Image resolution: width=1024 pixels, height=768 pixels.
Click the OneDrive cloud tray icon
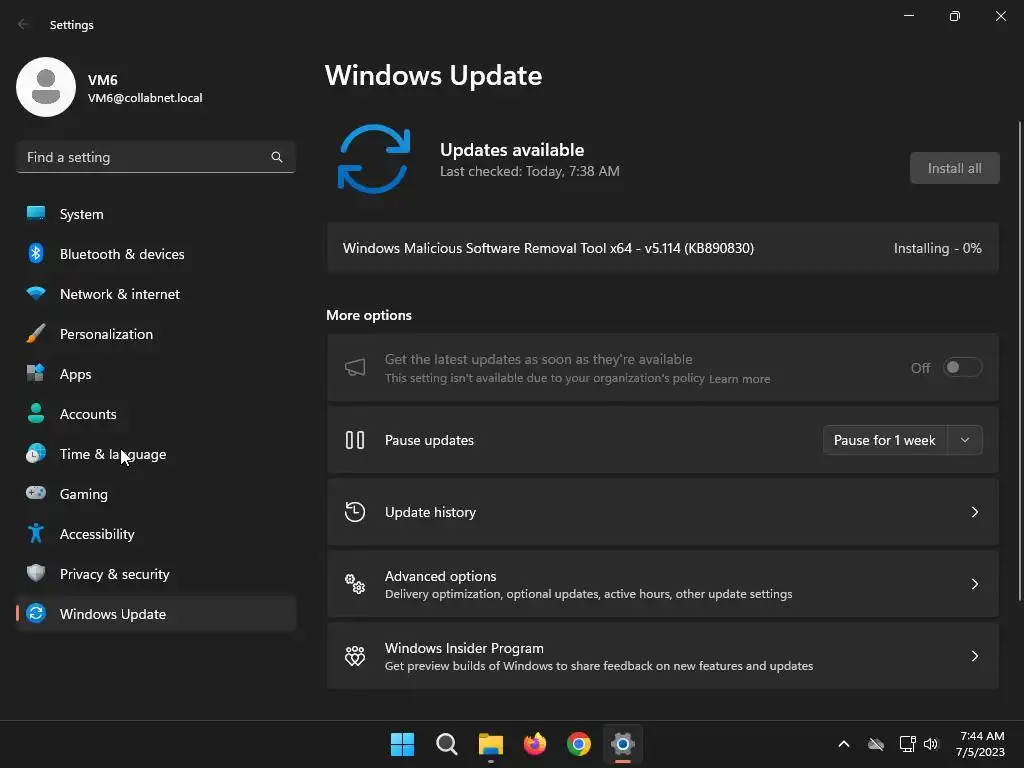876,744
